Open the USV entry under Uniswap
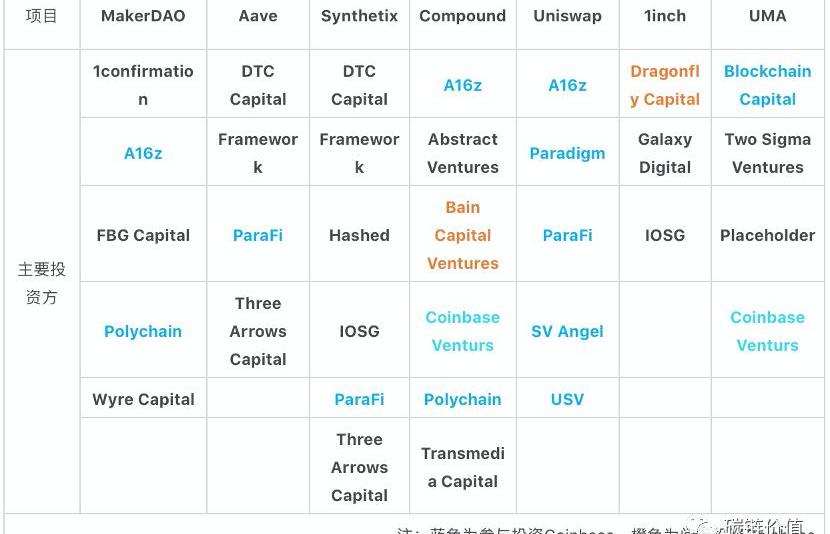The height and width of the screenshot is (534, 830). (x=567, y=399)
